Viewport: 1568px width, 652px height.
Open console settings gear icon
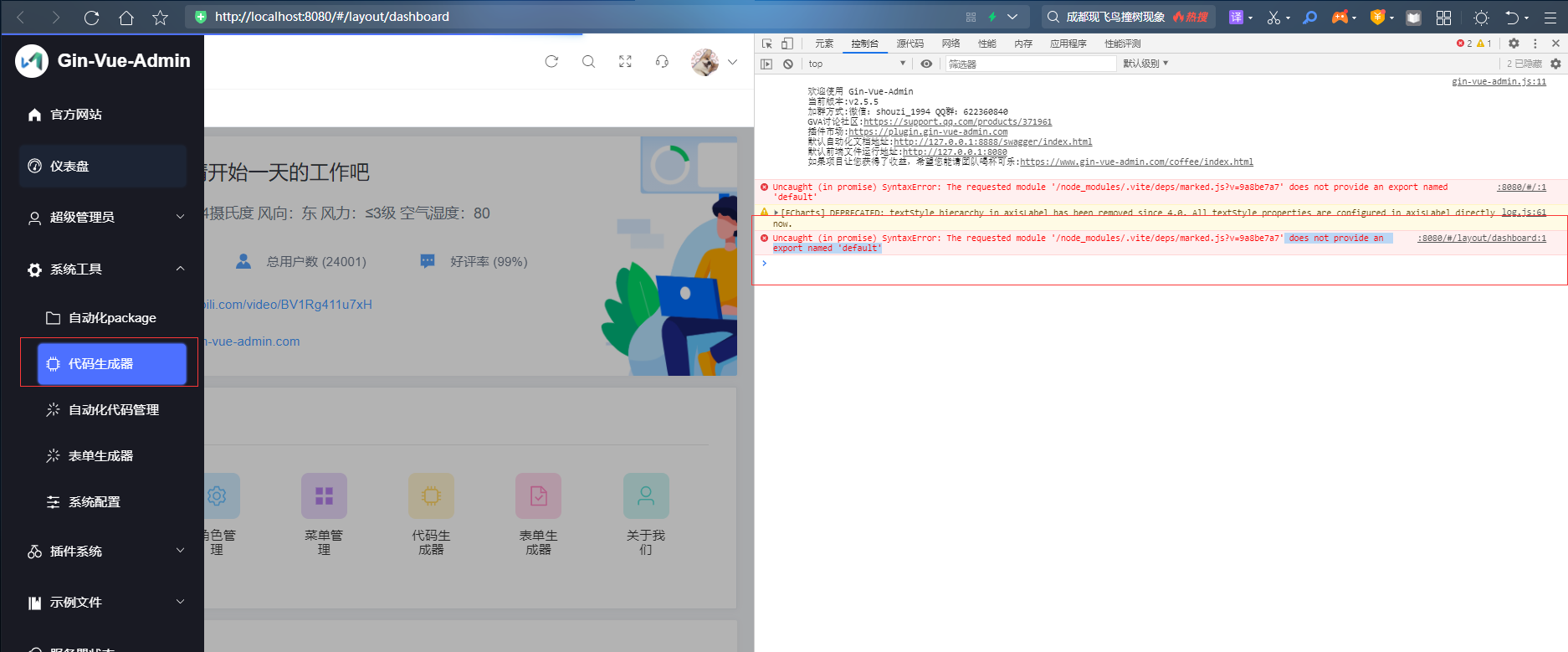(x=1555, y=64)
